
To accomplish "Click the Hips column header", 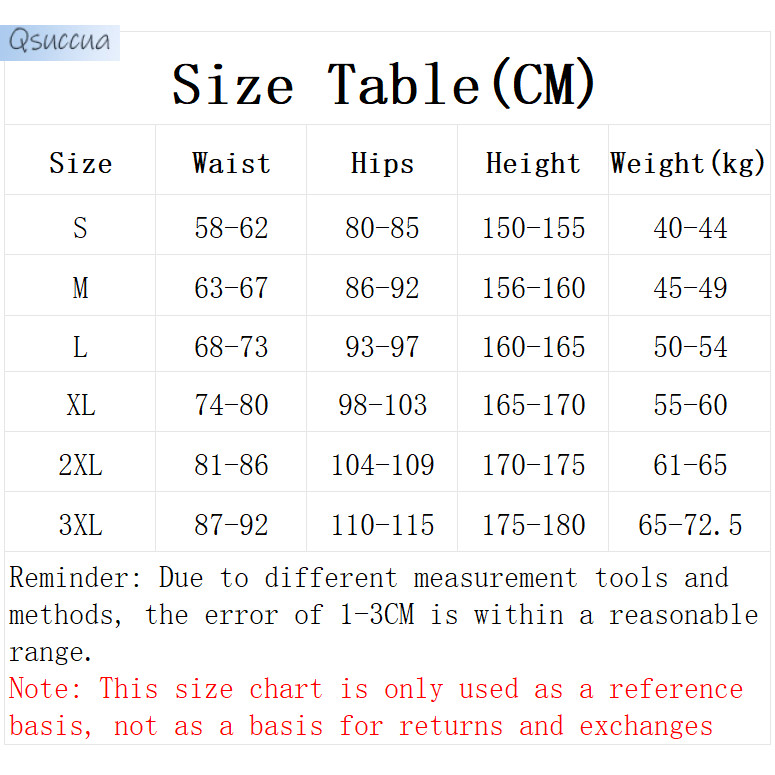I will (382, 164).
